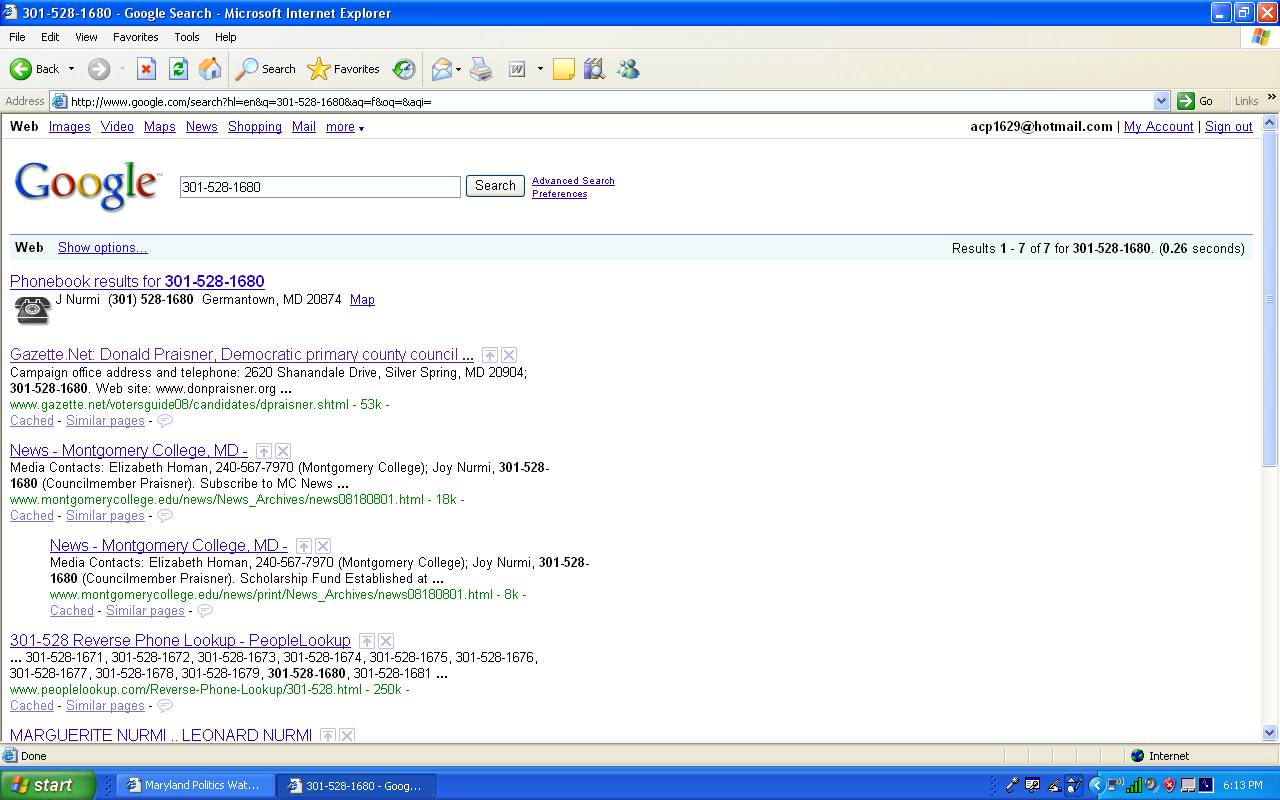Click the Google search query input field
1280x800 pixels.
pyautogui.click(x=320, y=187)
